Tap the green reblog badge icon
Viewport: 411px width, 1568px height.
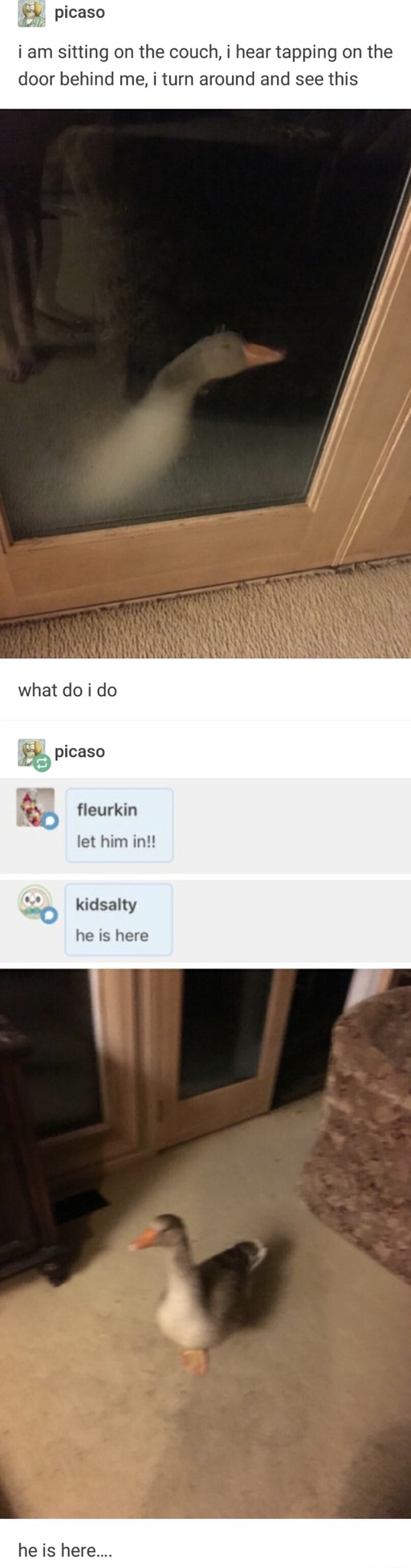point(43,763)
